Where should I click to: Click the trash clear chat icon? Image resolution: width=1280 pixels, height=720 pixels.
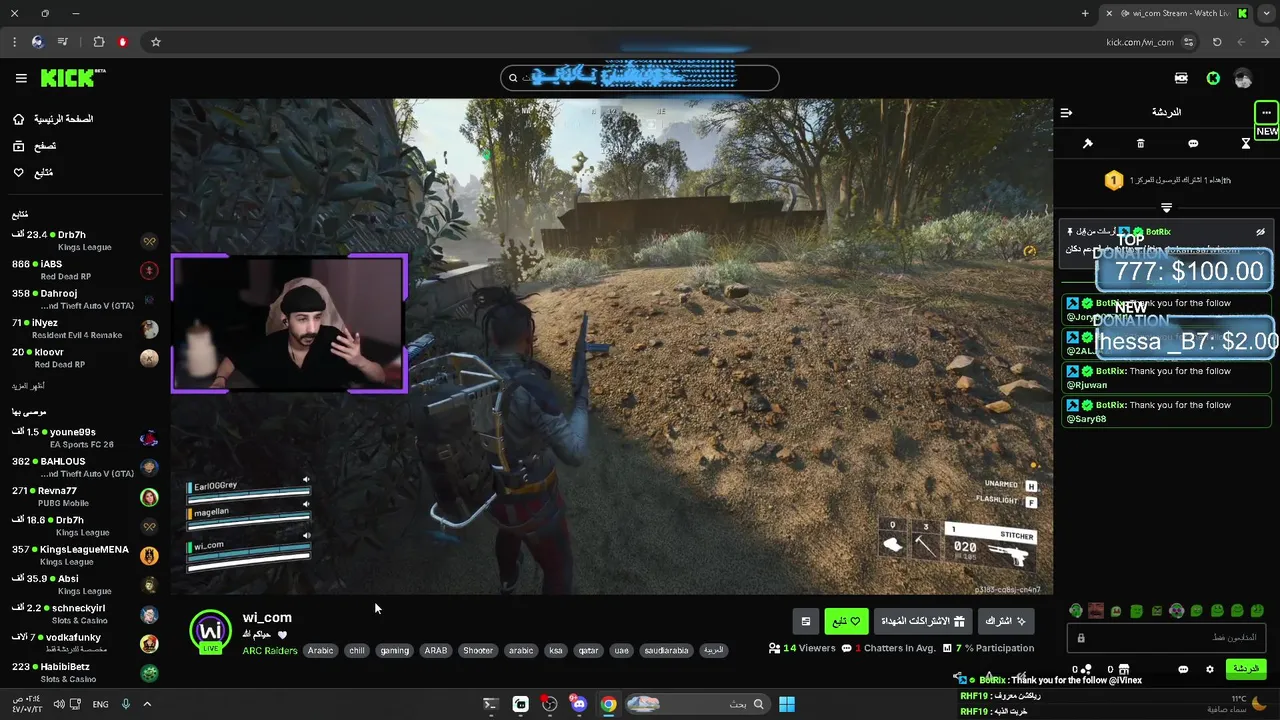pyautogui.click(x=1141, y=144)
